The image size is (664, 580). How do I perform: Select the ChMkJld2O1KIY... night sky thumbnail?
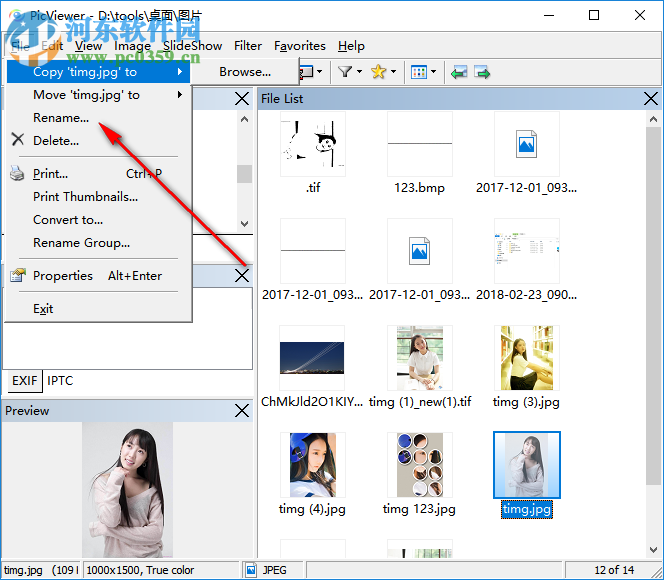(312, 358)
